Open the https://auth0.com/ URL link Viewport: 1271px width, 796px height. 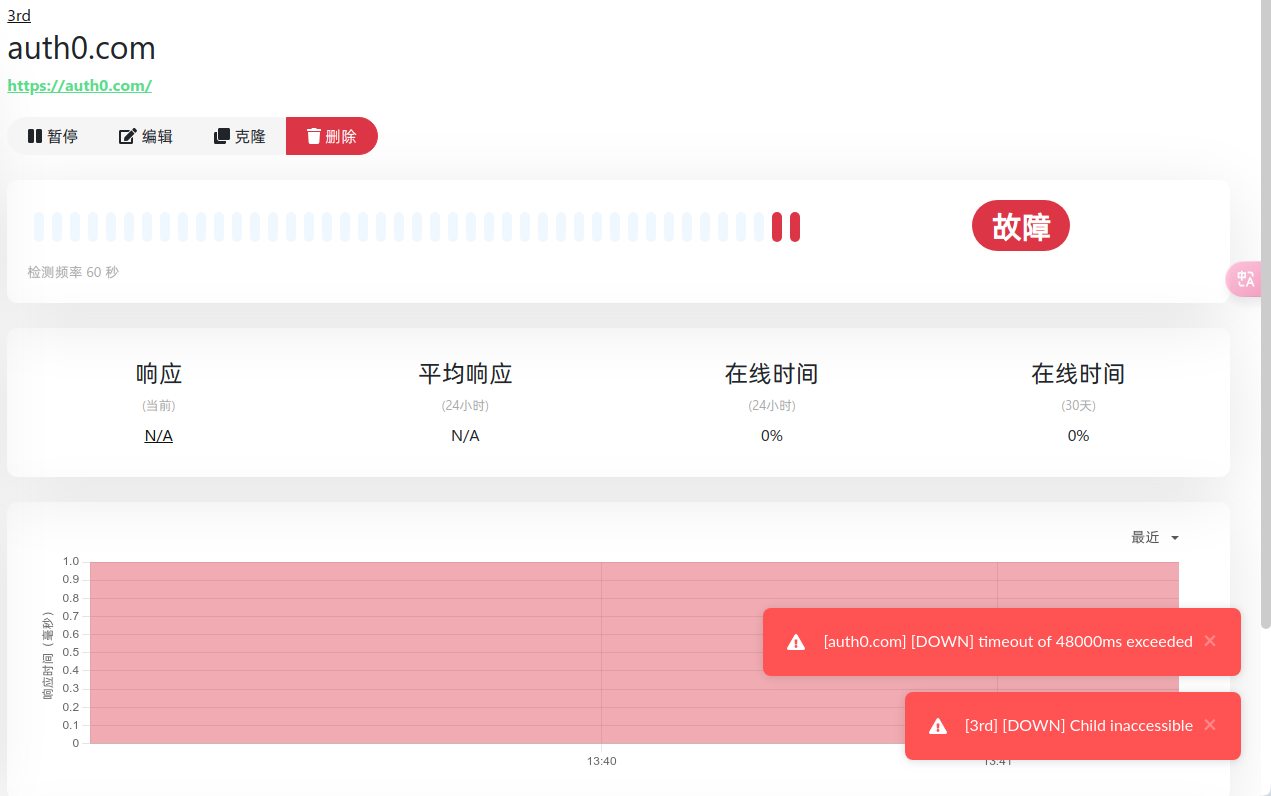(80, 86)
